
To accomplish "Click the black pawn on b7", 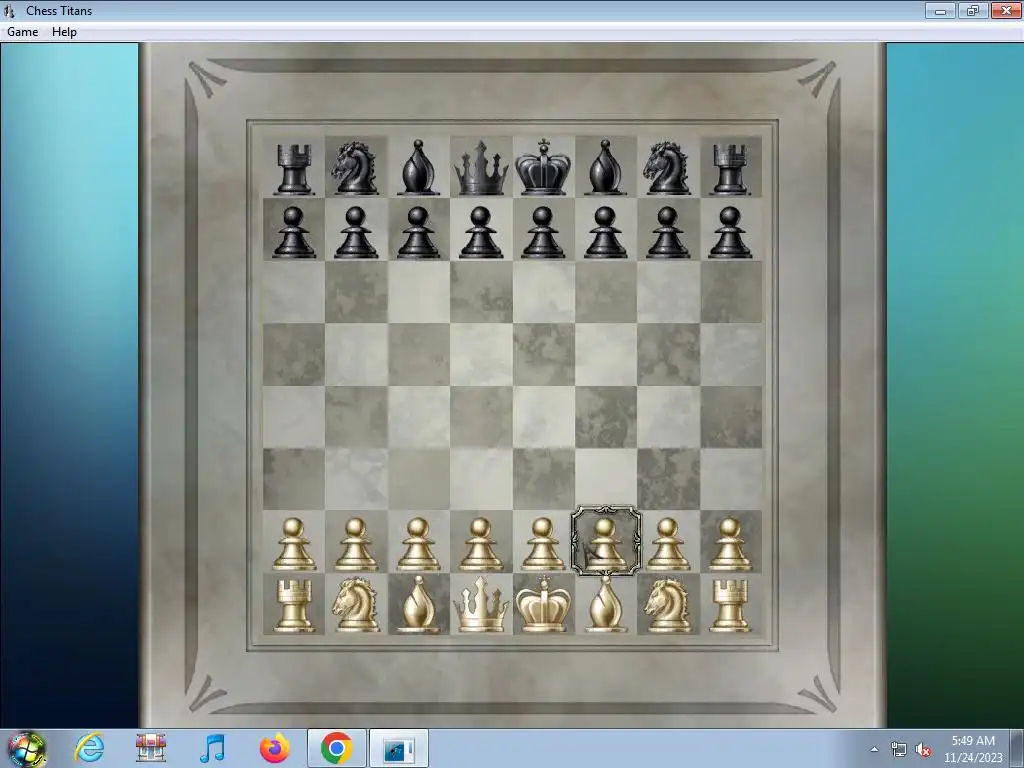I will 356,232.
